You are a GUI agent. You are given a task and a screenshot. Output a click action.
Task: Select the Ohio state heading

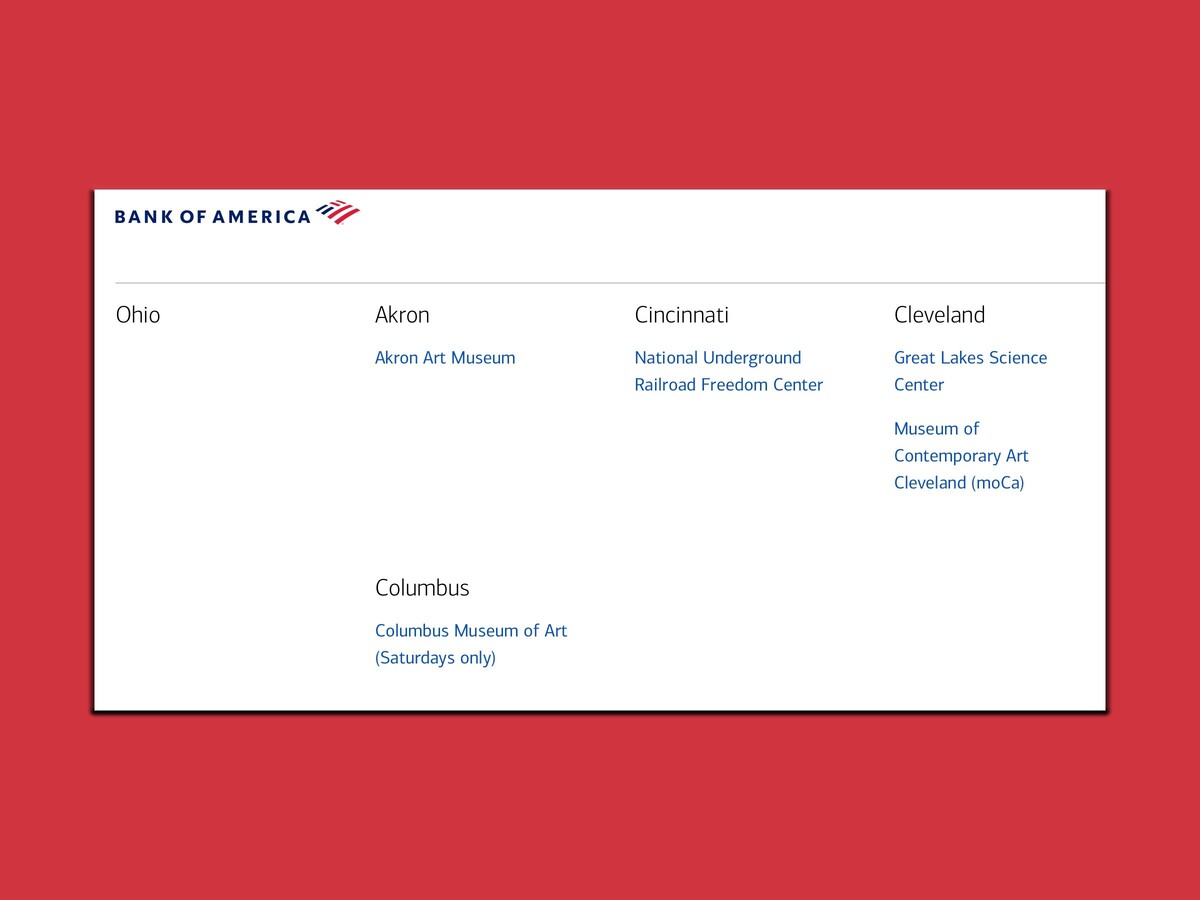click(138, 315)
